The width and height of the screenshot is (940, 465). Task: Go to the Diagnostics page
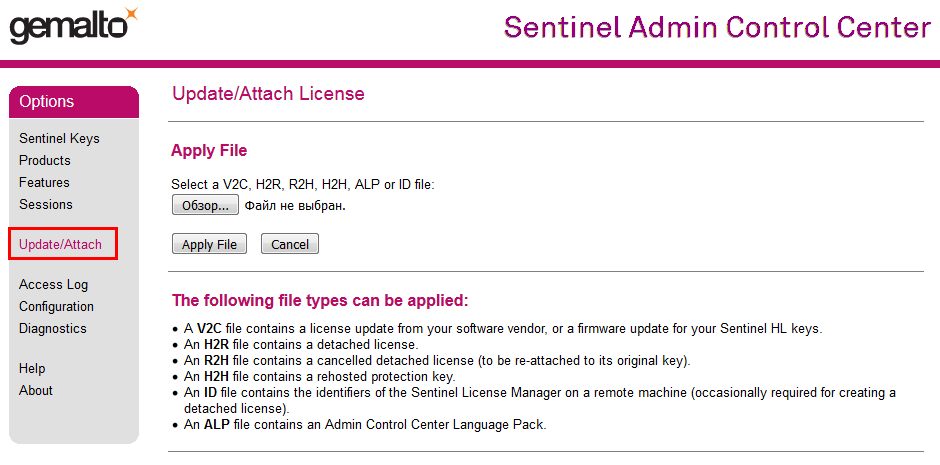pyautogui.click(x=53, y=328)
